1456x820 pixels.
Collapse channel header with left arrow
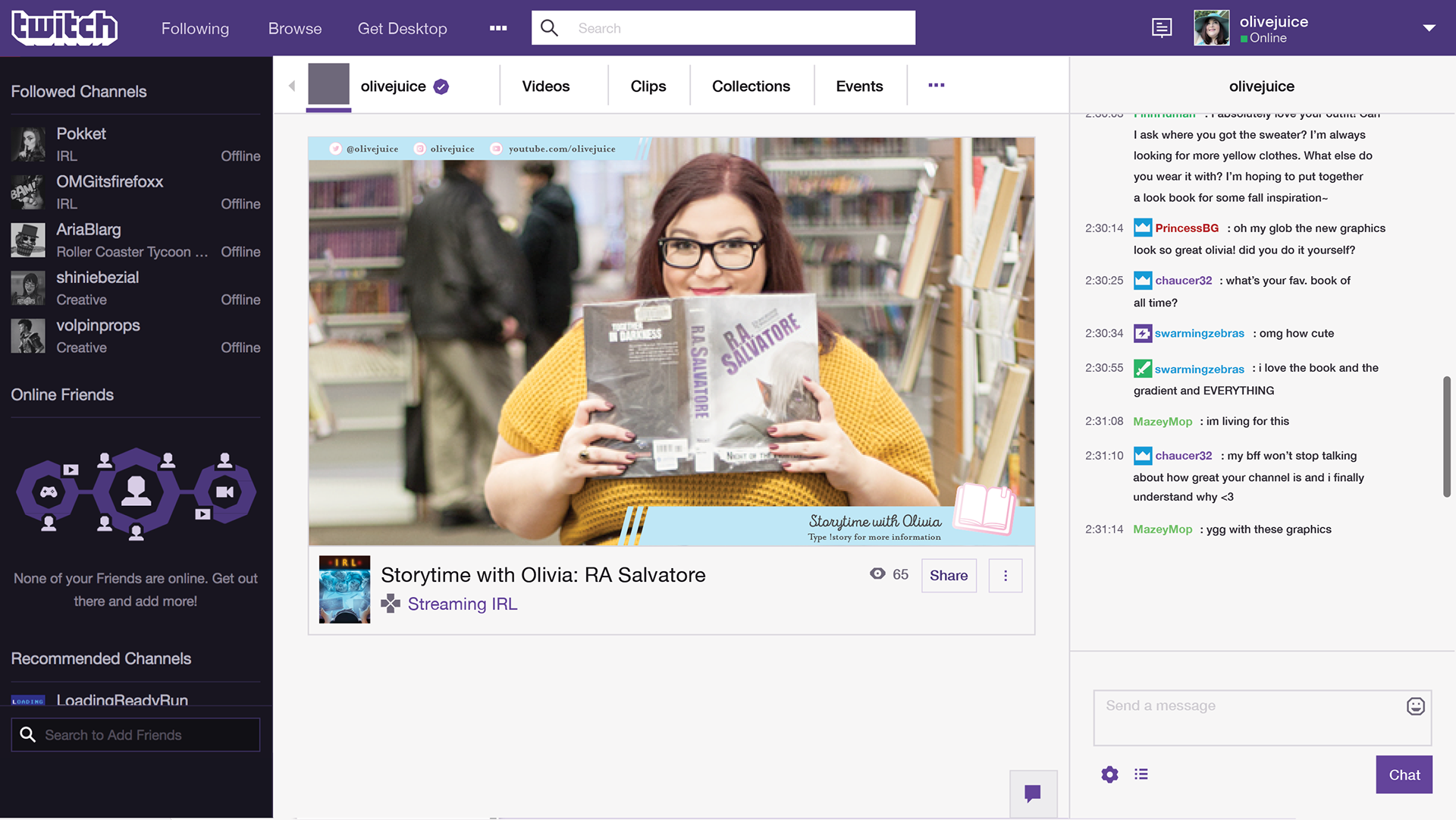tap(292, 86)
